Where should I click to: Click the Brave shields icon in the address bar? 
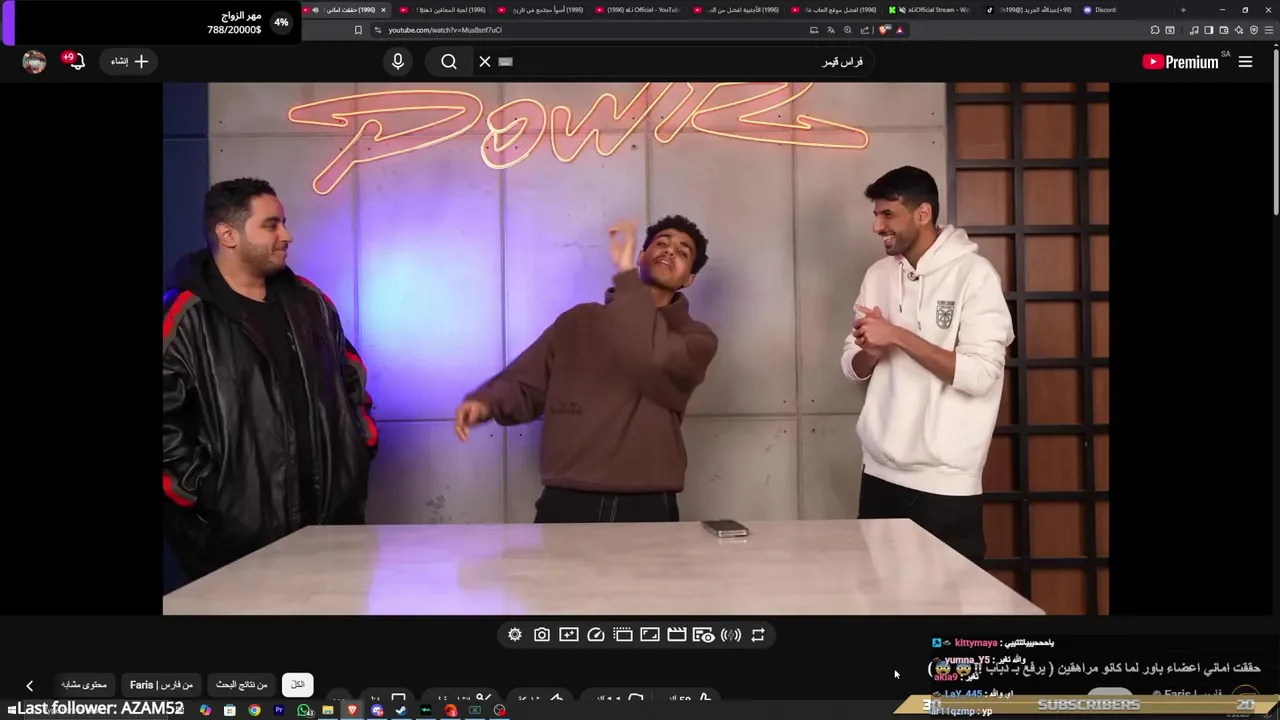(x=885, y=30)
